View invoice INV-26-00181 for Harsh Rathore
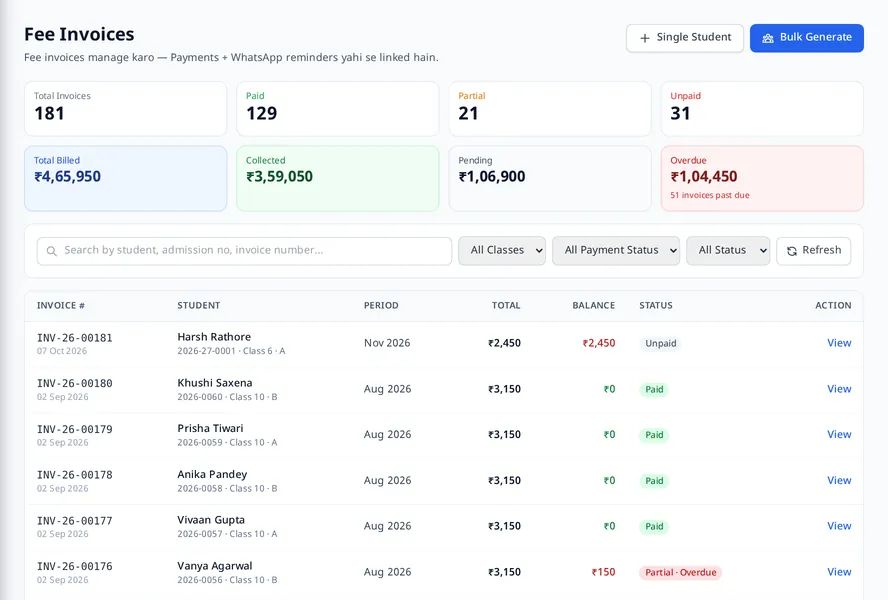888x600 pixels. pyautogui.click(x=839, y=343)
